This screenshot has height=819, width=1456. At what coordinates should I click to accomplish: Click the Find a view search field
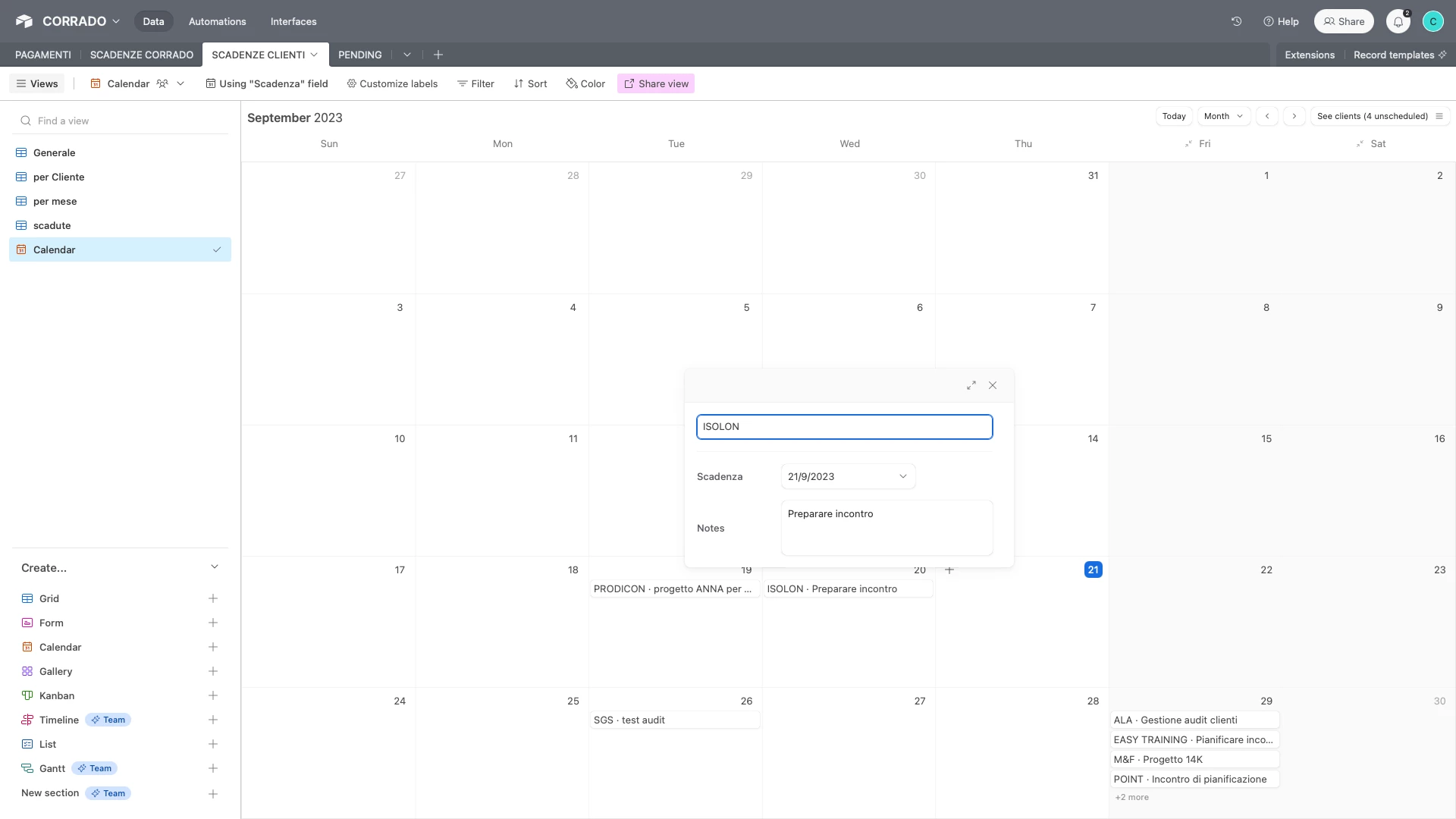point(121,121)
